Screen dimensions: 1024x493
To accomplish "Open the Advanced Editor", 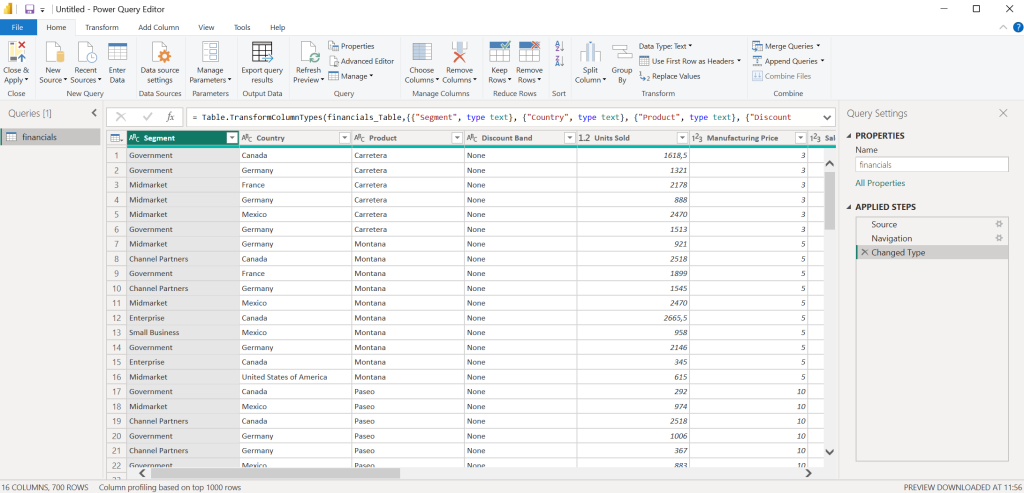I will tap(361, 61).
